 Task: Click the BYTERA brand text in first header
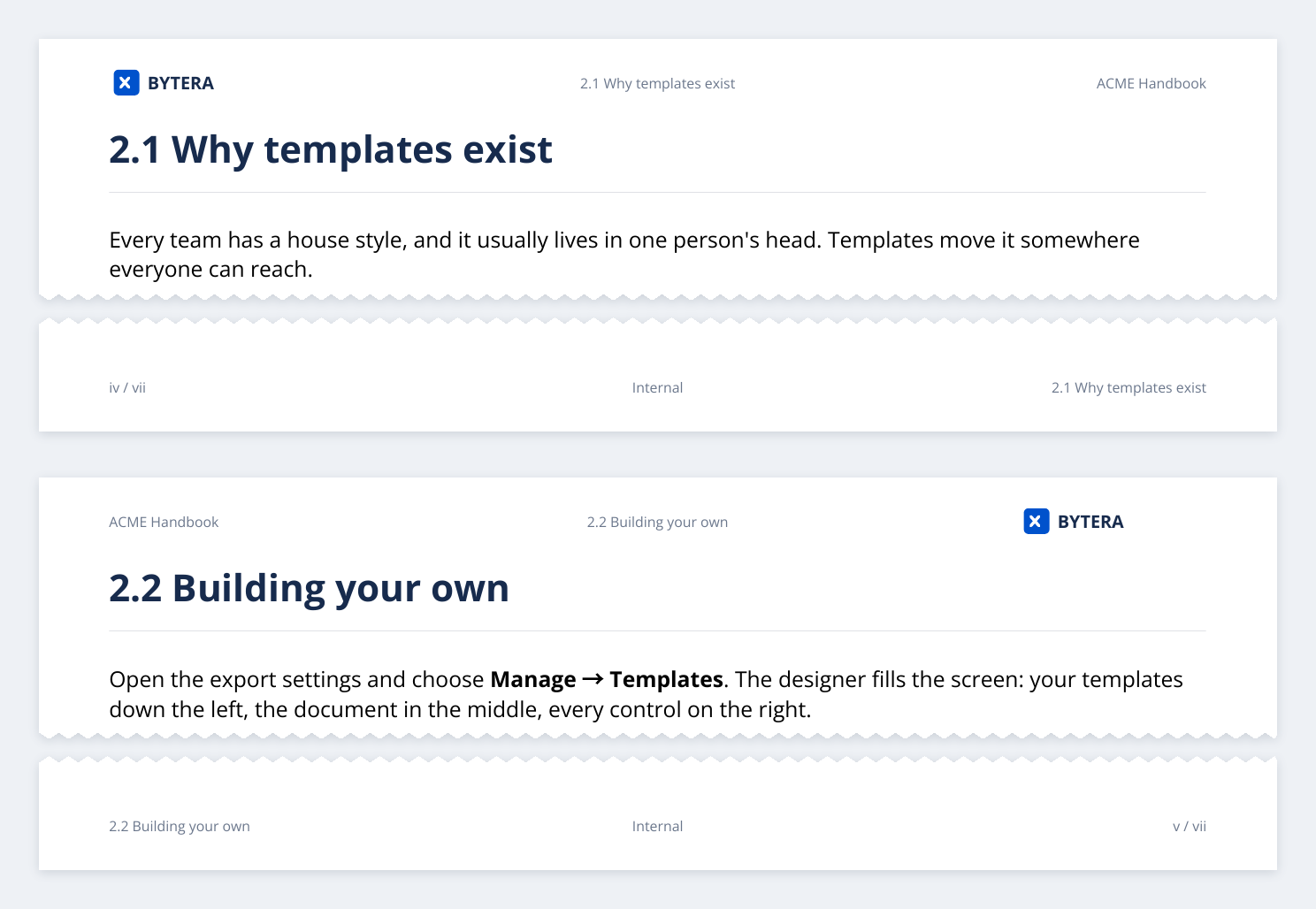click(180, 83)
